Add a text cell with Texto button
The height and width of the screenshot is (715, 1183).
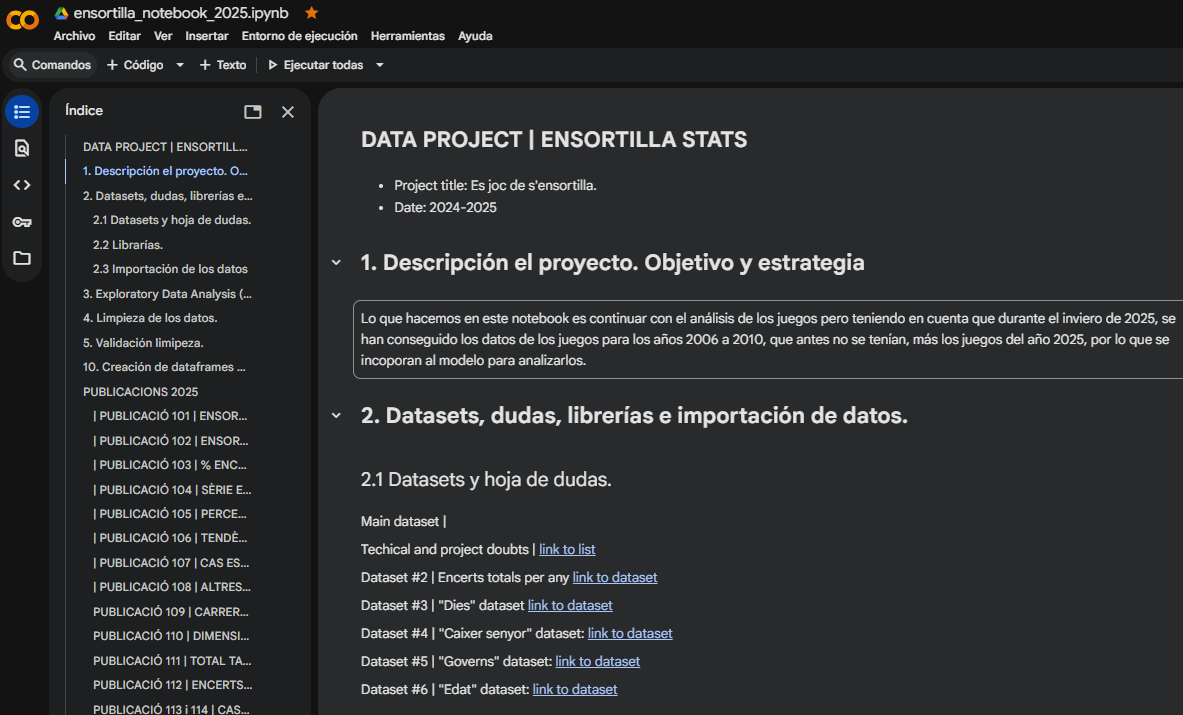(x=222, y=65)
